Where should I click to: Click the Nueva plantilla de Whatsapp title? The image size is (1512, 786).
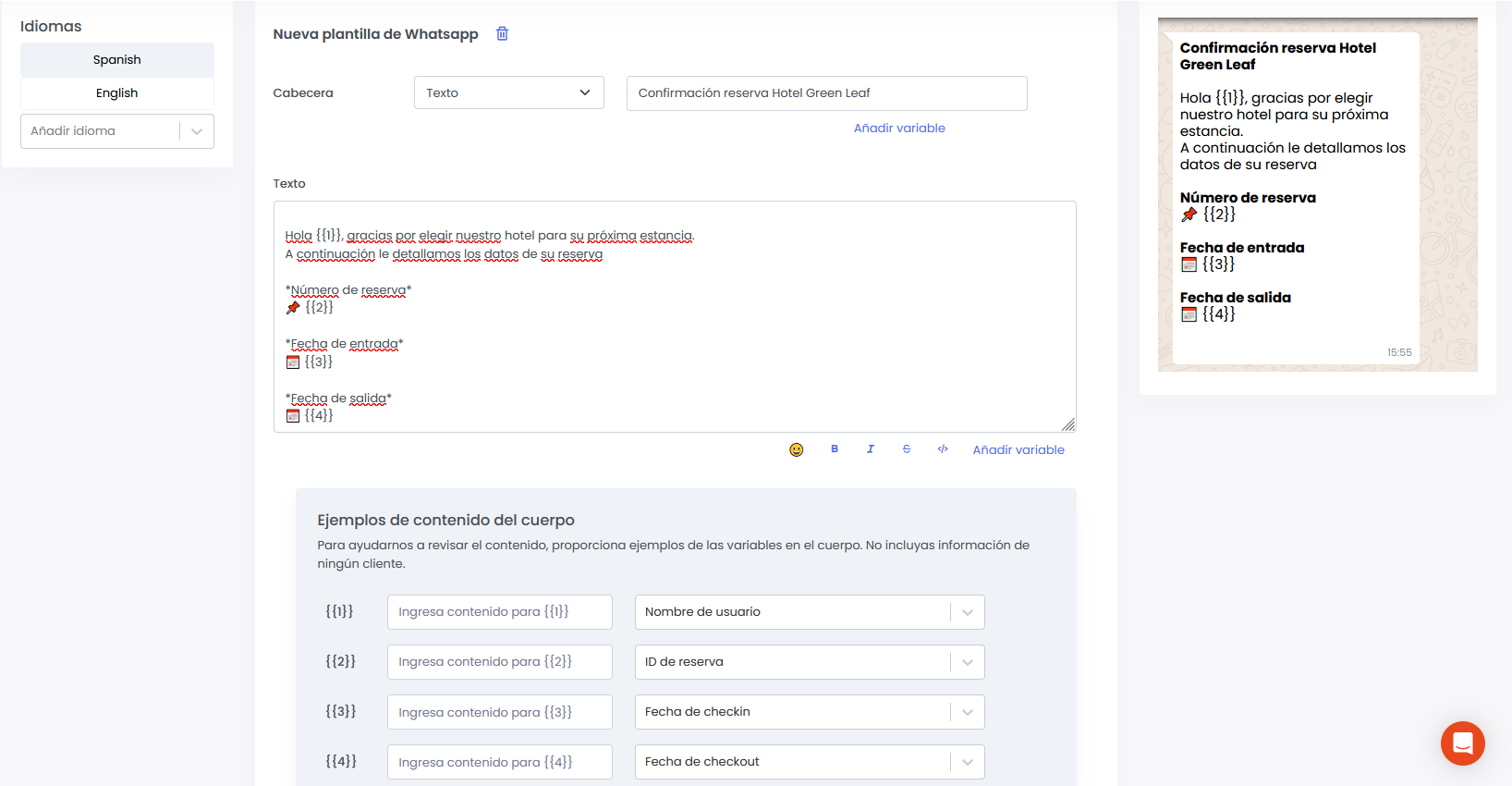tap(375, 34)
